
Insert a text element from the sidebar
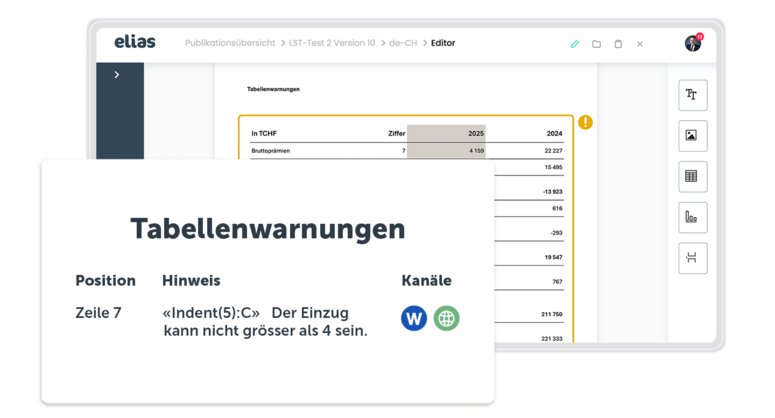tap(692, 95)
